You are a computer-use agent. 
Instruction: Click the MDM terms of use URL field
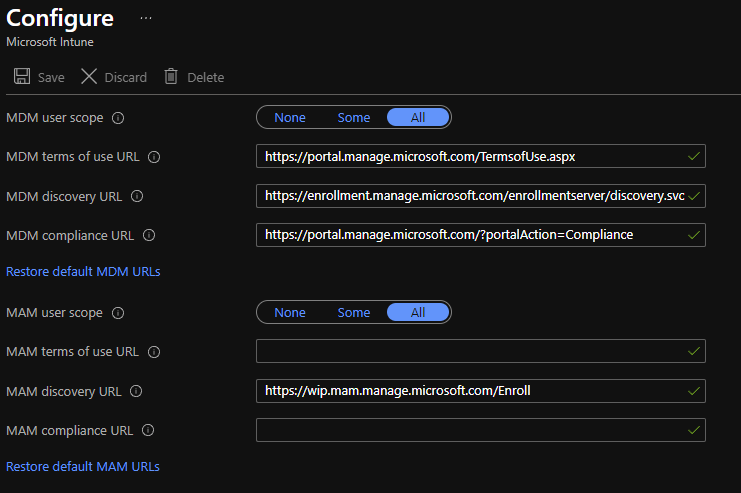click(470, 157)
